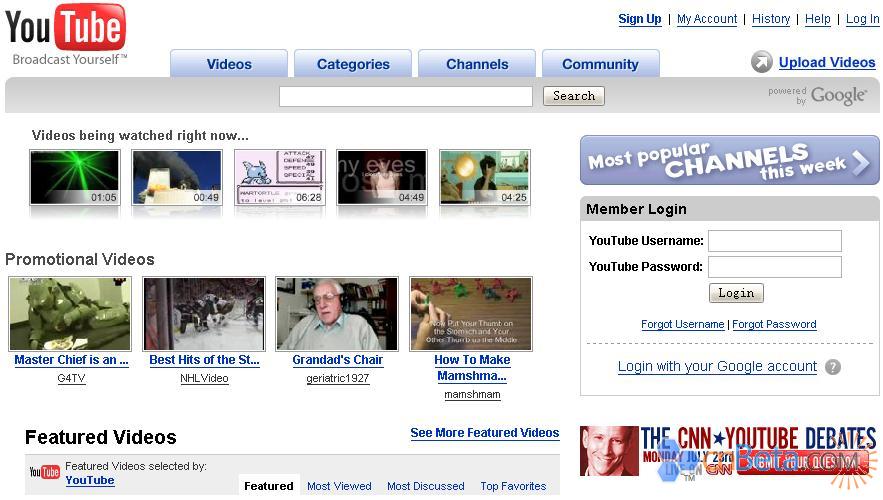Screen dimensions: 883x500
Task: Click the Log In link
Action: pyautogui.click(x=862, y=19)
